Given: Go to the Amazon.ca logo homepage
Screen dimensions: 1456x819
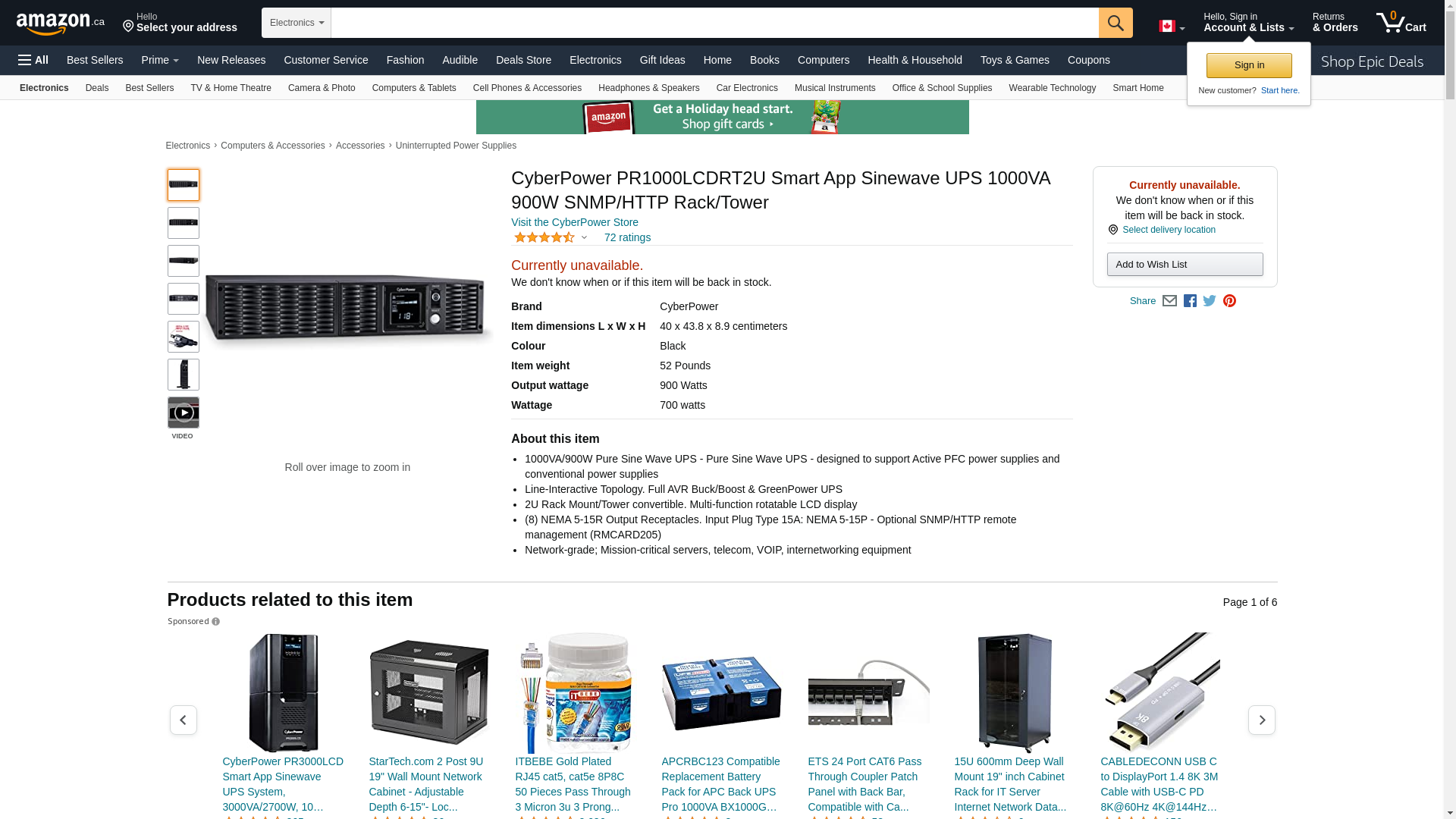Looking at the screenshot, I should pyautogui.click(x=60, y=24).
